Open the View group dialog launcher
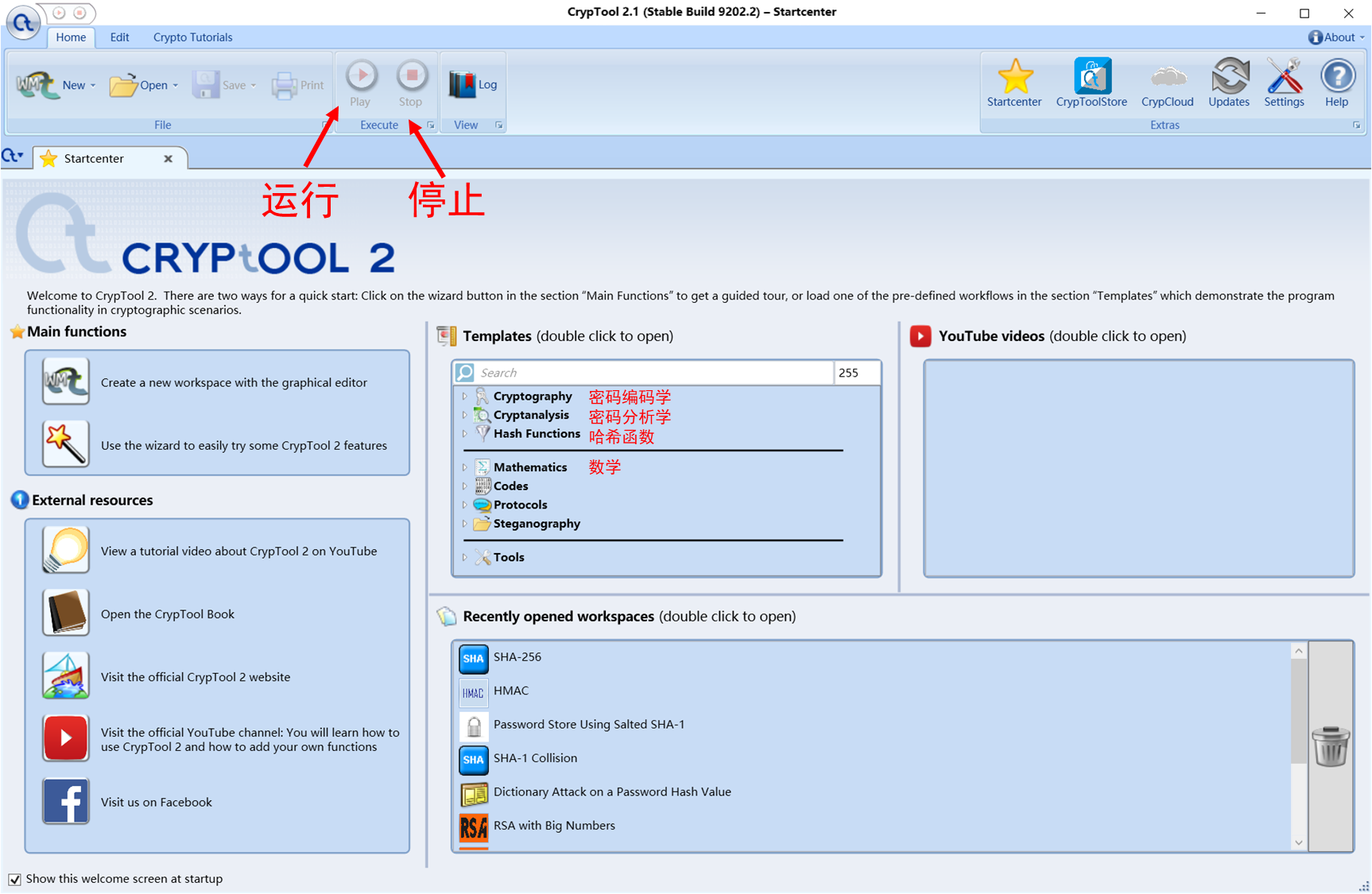Viewport: 1372px width, 894px height. click(x=499, y=126)
